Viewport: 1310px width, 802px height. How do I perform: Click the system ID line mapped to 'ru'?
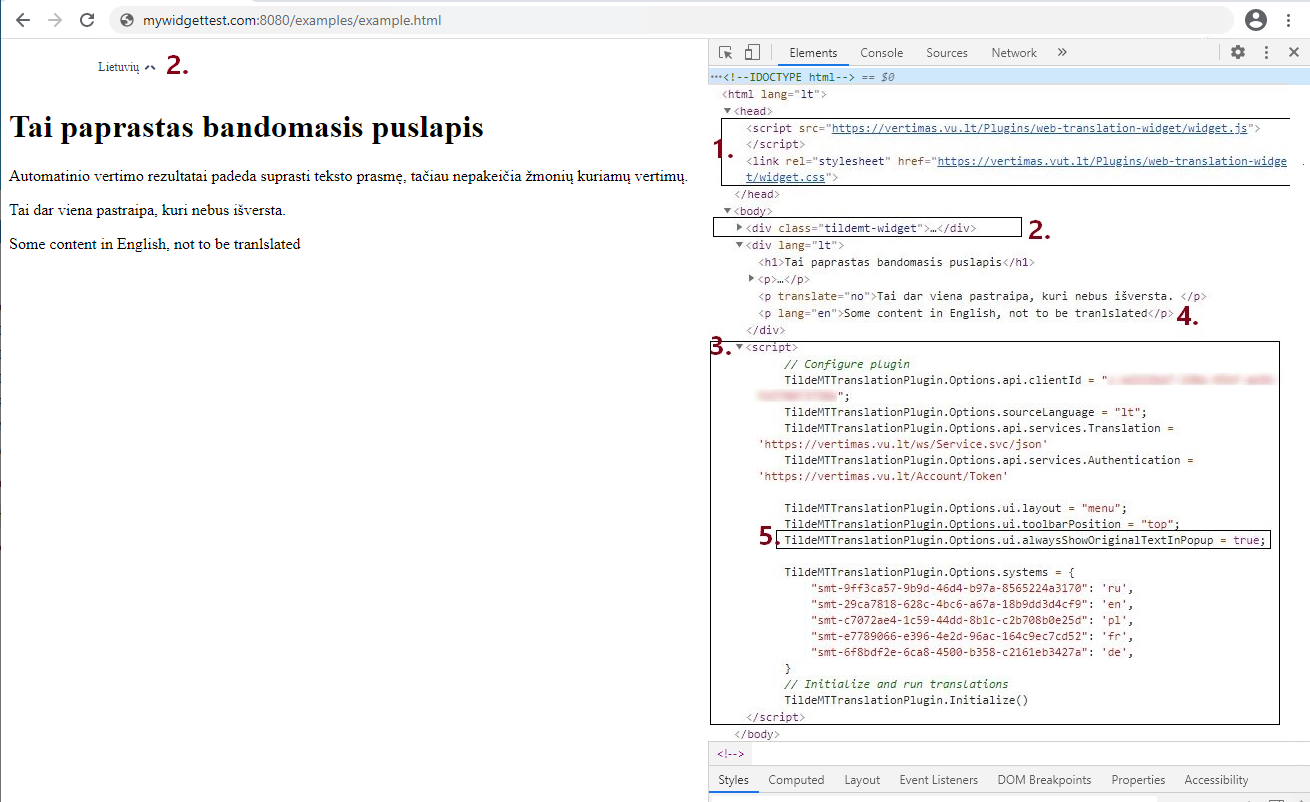[973, 588]
